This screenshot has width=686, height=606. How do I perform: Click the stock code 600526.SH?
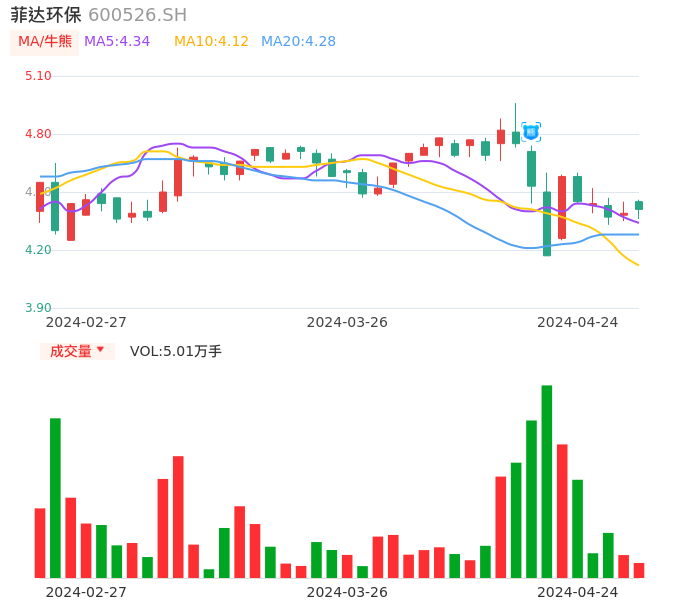(137, 15)
